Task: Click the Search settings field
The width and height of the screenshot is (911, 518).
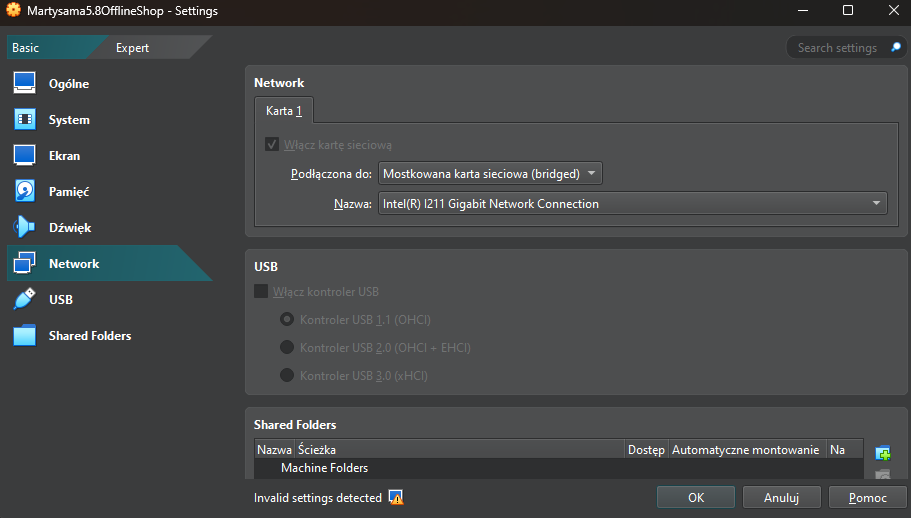Action: (838, 48)
